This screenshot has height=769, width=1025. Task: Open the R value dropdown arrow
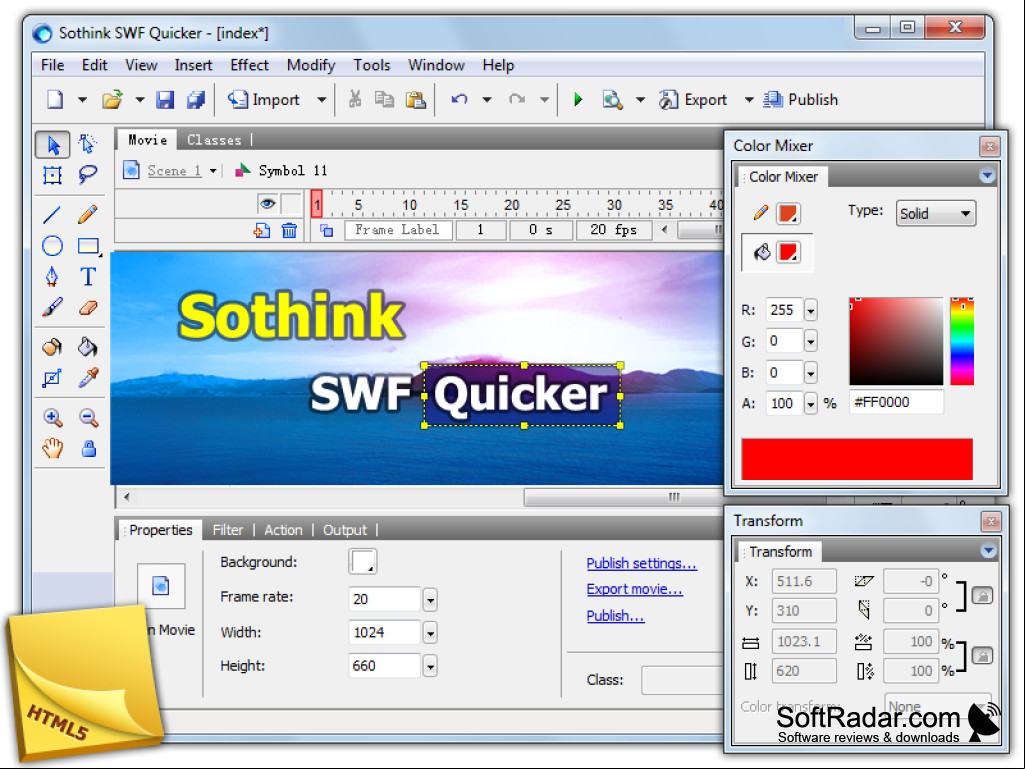[x=811, y=310]
